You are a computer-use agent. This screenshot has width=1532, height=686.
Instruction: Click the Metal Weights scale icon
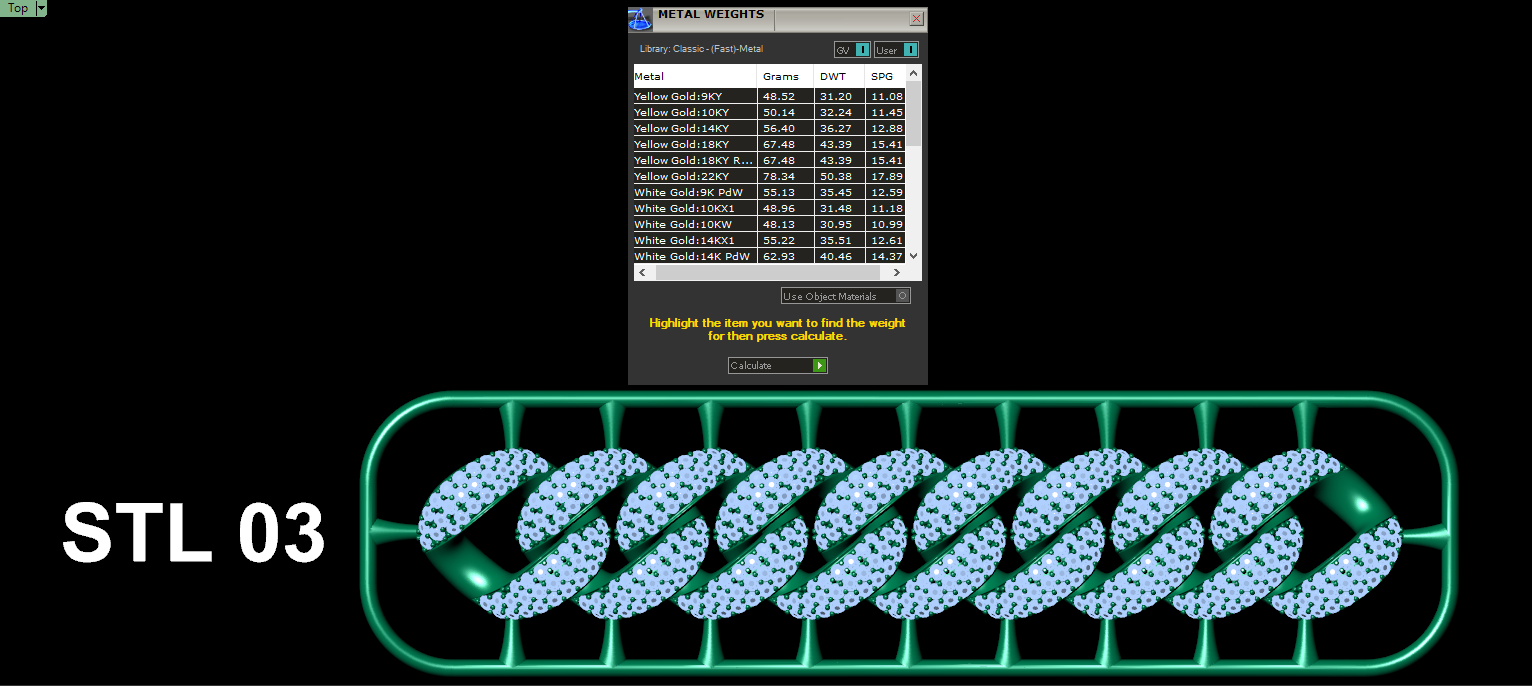pyautogui.click(x=640, y=19)
